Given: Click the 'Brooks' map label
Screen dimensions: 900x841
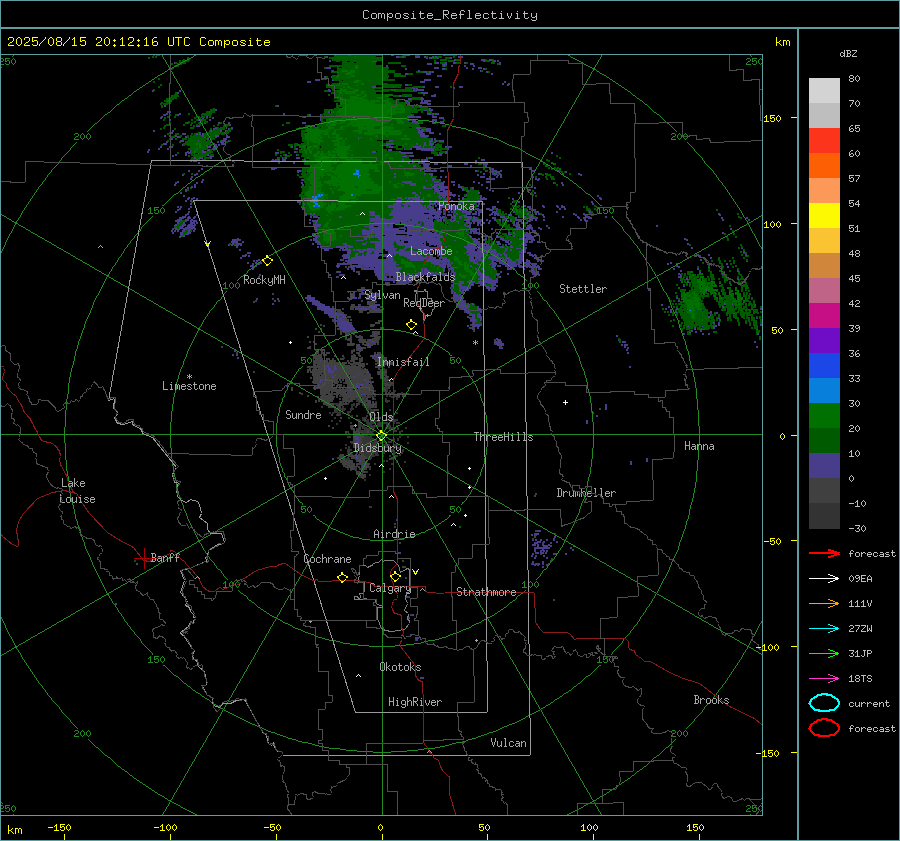Looking at the screenshot, I should (711, 700).
